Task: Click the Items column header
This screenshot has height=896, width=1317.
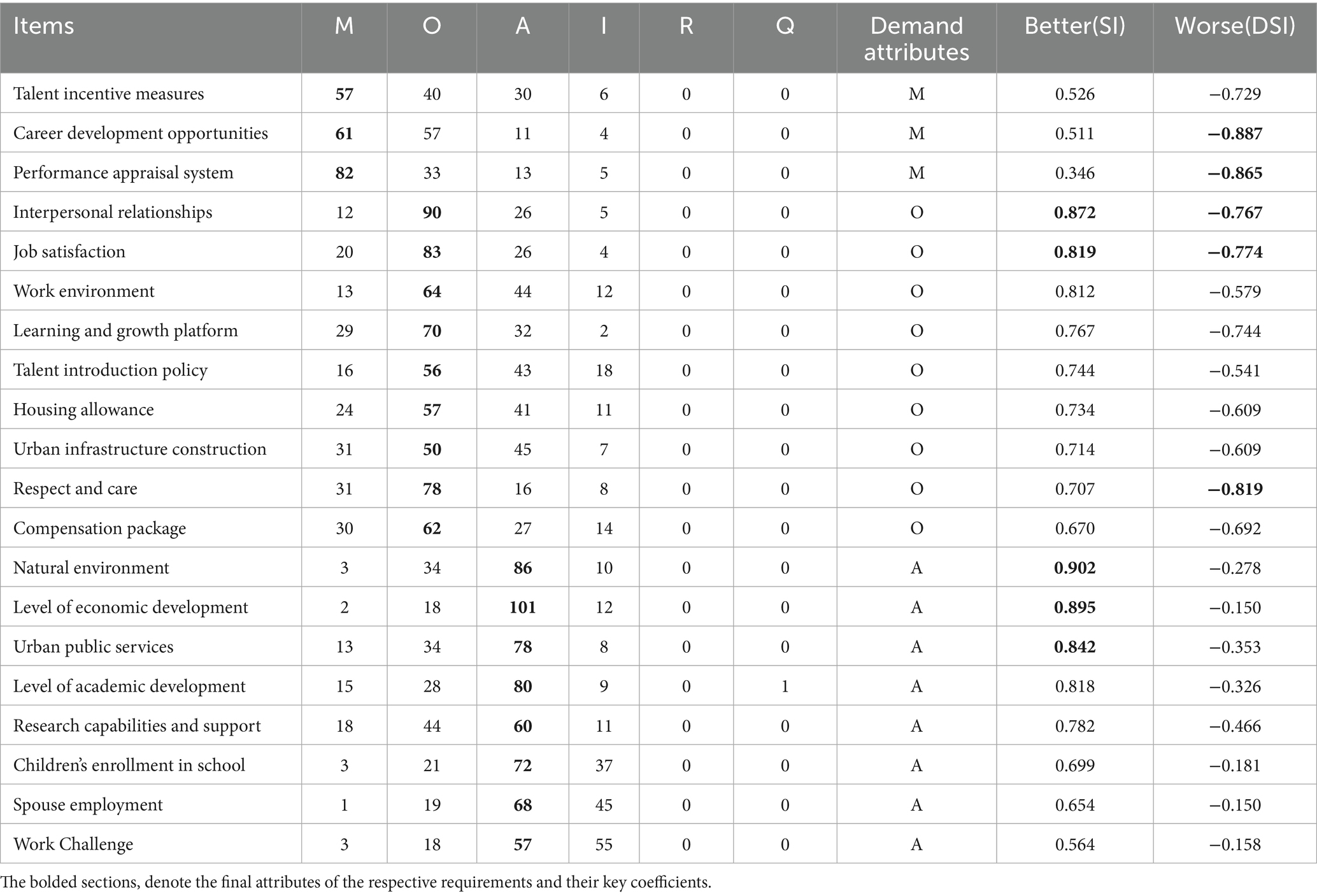Action: (43, 27)
